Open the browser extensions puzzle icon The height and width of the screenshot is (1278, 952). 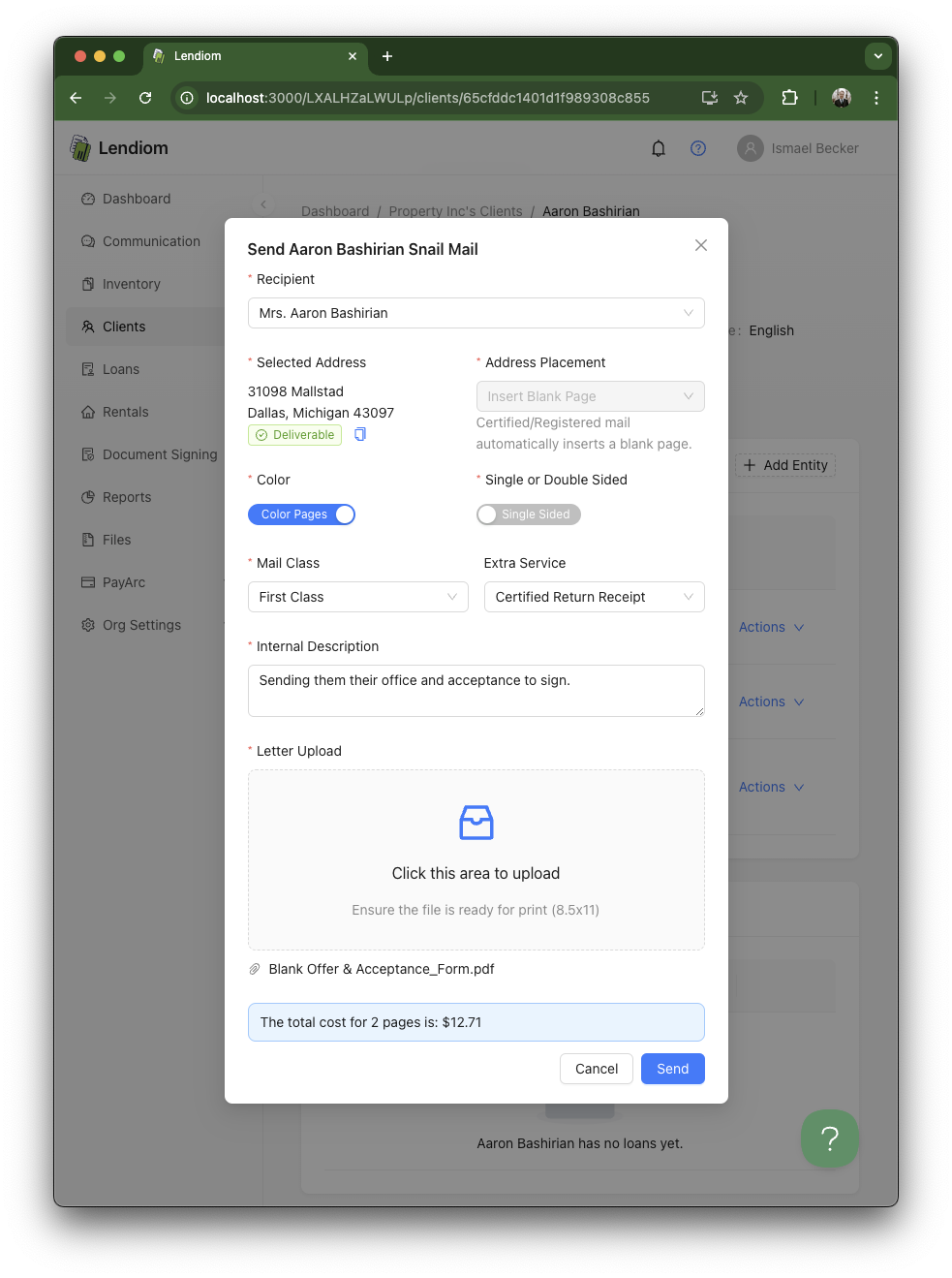click(789, 98)
